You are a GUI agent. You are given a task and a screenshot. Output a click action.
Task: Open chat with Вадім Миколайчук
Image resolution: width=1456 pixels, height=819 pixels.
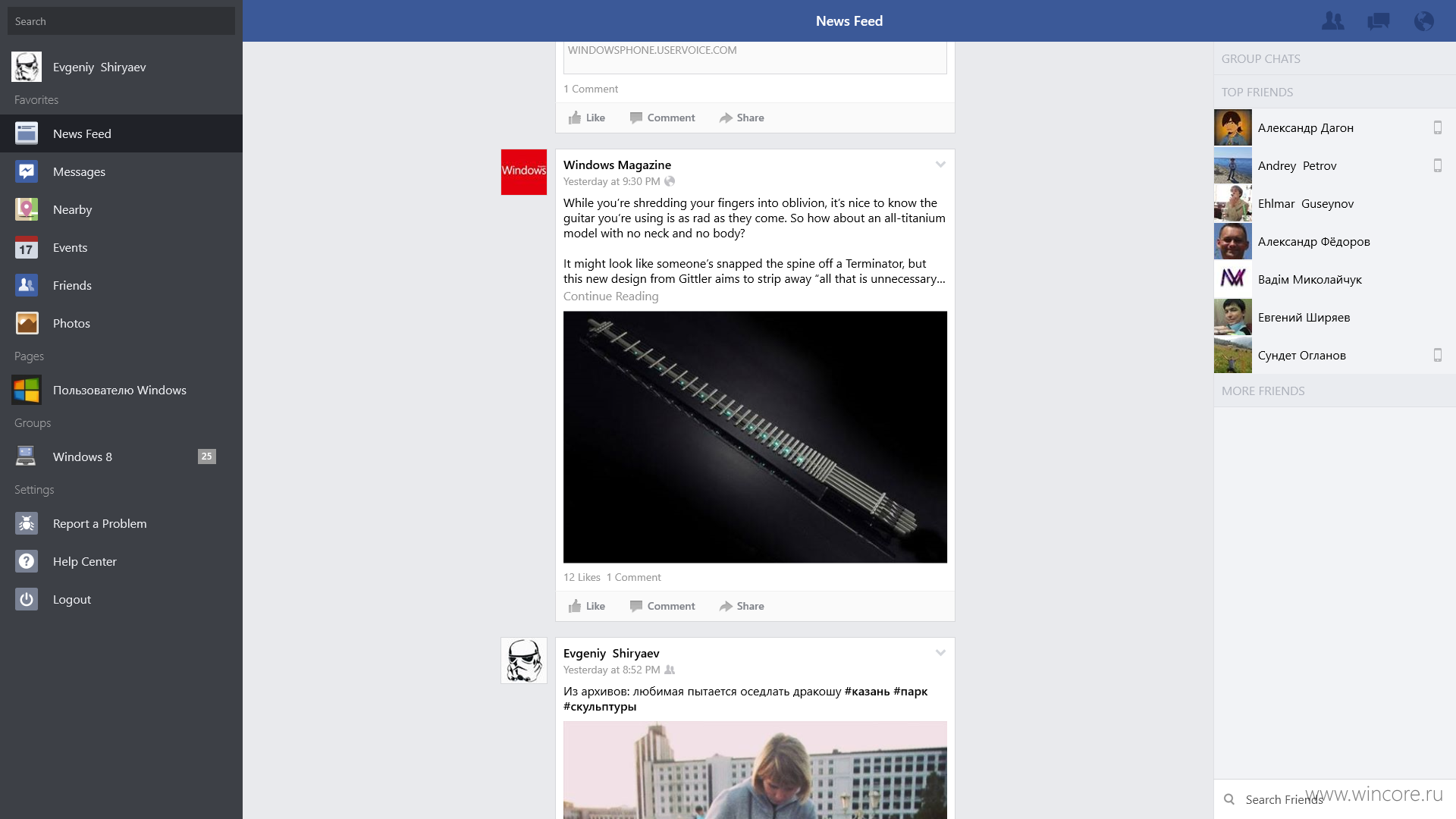tap(1335, 279)
